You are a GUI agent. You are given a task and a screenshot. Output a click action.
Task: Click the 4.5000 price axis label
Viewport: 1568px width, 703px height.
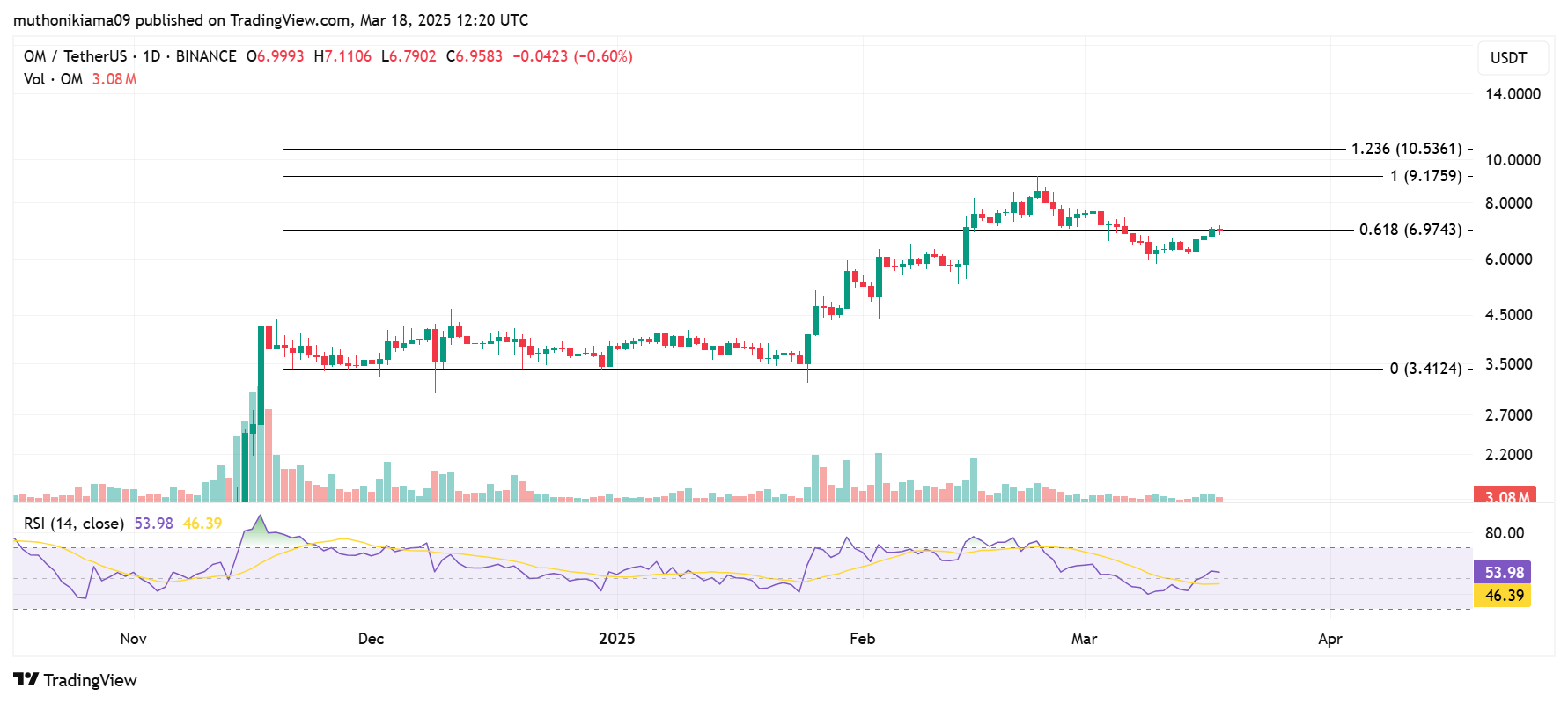click(x=1509, y=315)
